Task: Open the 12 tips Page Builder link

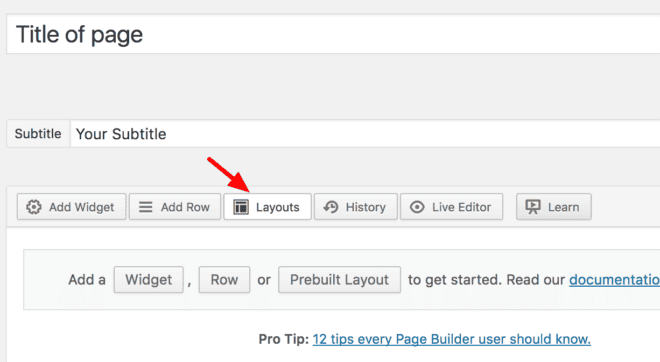Action: (x=452, y=339)
